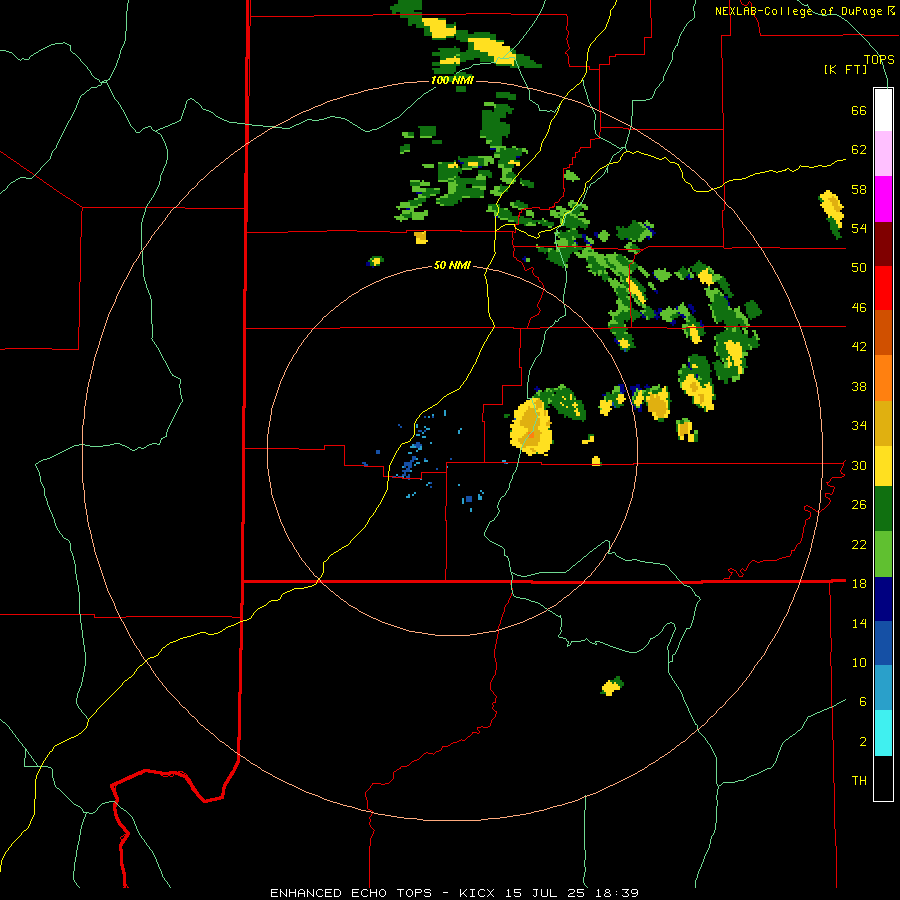Click the dark red 54 kft color band

pyautogui.click(x=883, y=244)
